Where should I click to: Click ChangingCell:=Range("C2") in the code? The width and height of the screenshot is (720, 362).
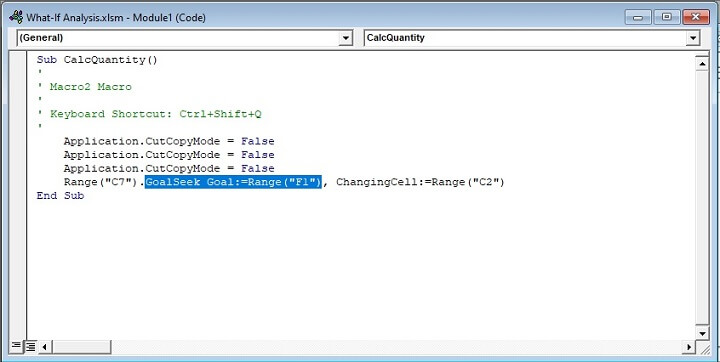pos(420,182)
